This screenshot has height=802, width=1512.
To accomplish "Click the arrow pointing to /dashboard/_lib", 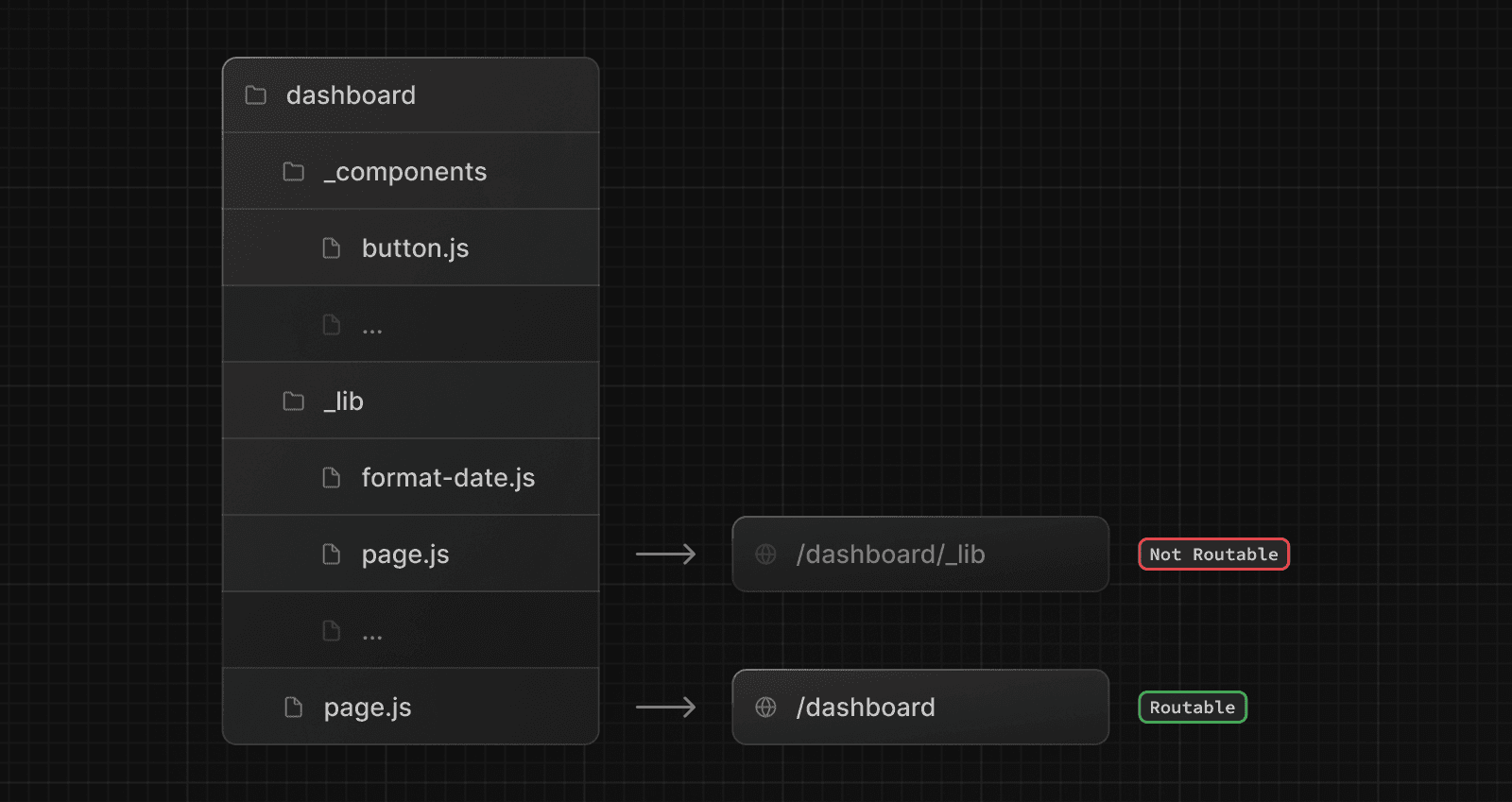I will [665, 555].
